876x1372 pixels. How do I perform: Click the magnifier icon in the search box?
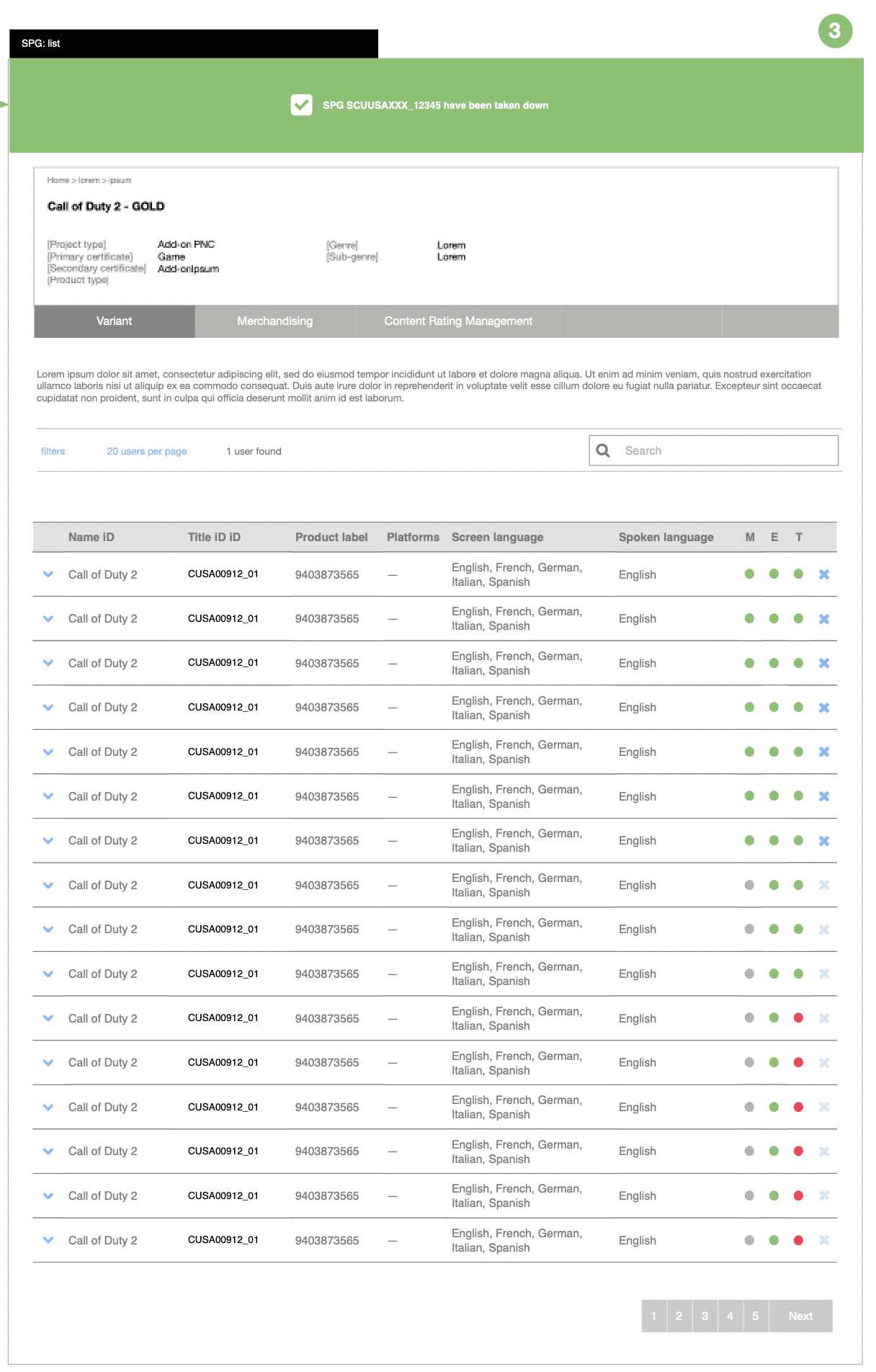604,450
